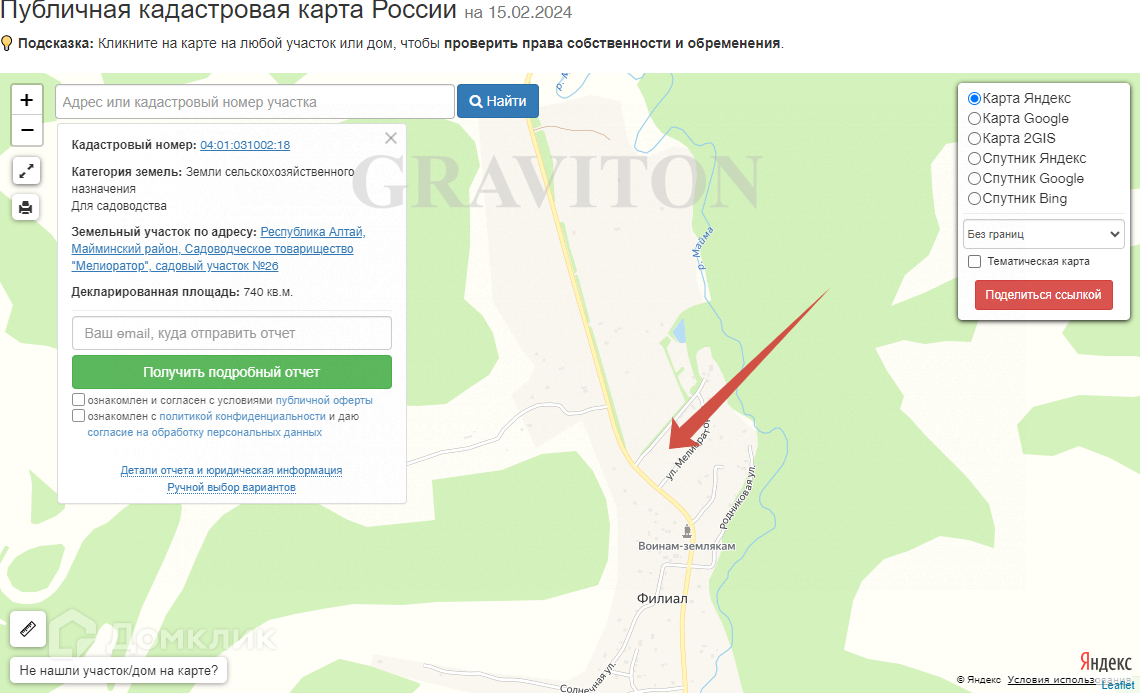The width and height of the screenshot is (1140, 694).
Task: Open cadastral number 04:01:031002:18 link
Action: (x=245, y=145)
